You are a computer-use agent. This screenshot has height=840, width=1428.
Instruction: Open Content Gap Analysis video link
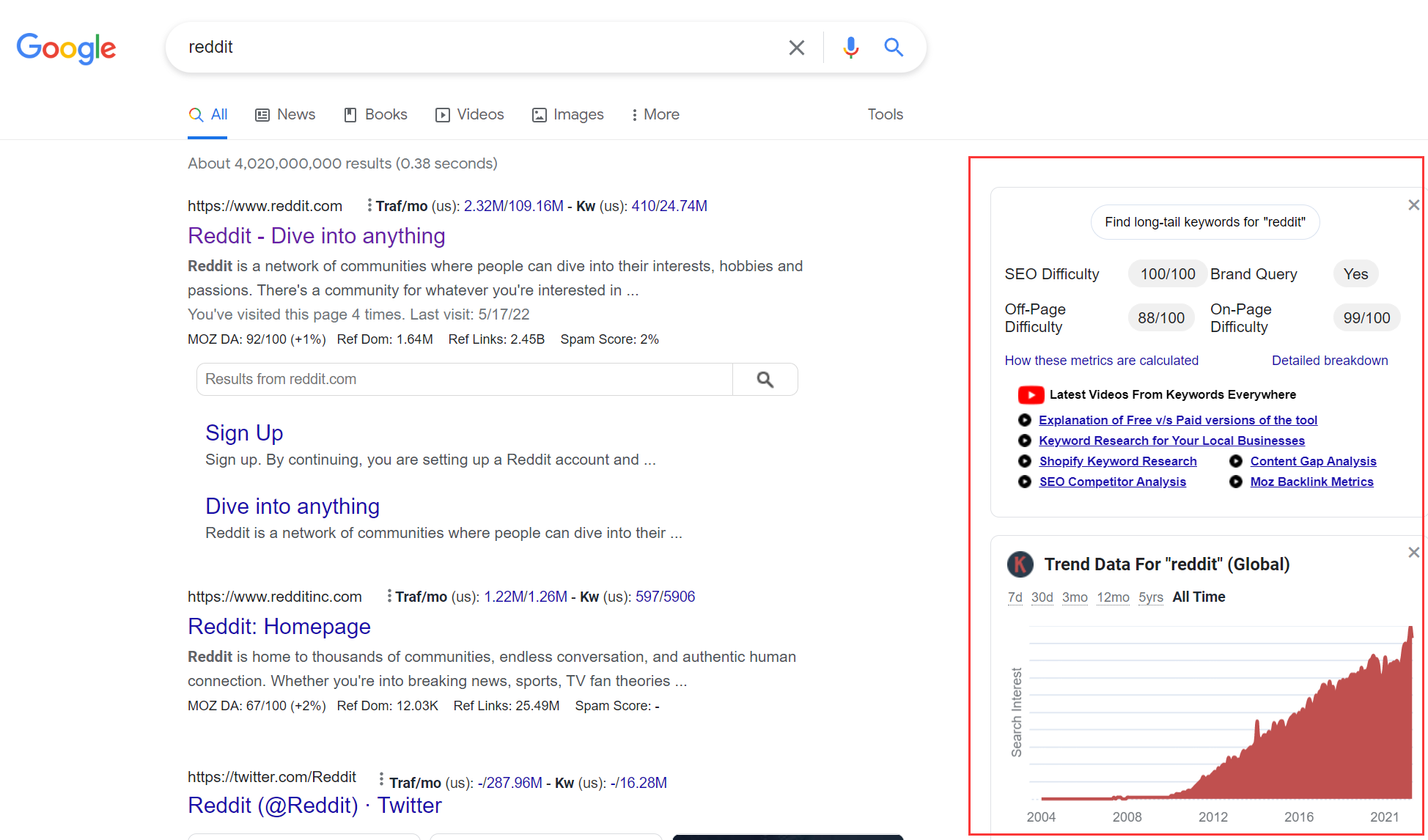(1313, 461)
